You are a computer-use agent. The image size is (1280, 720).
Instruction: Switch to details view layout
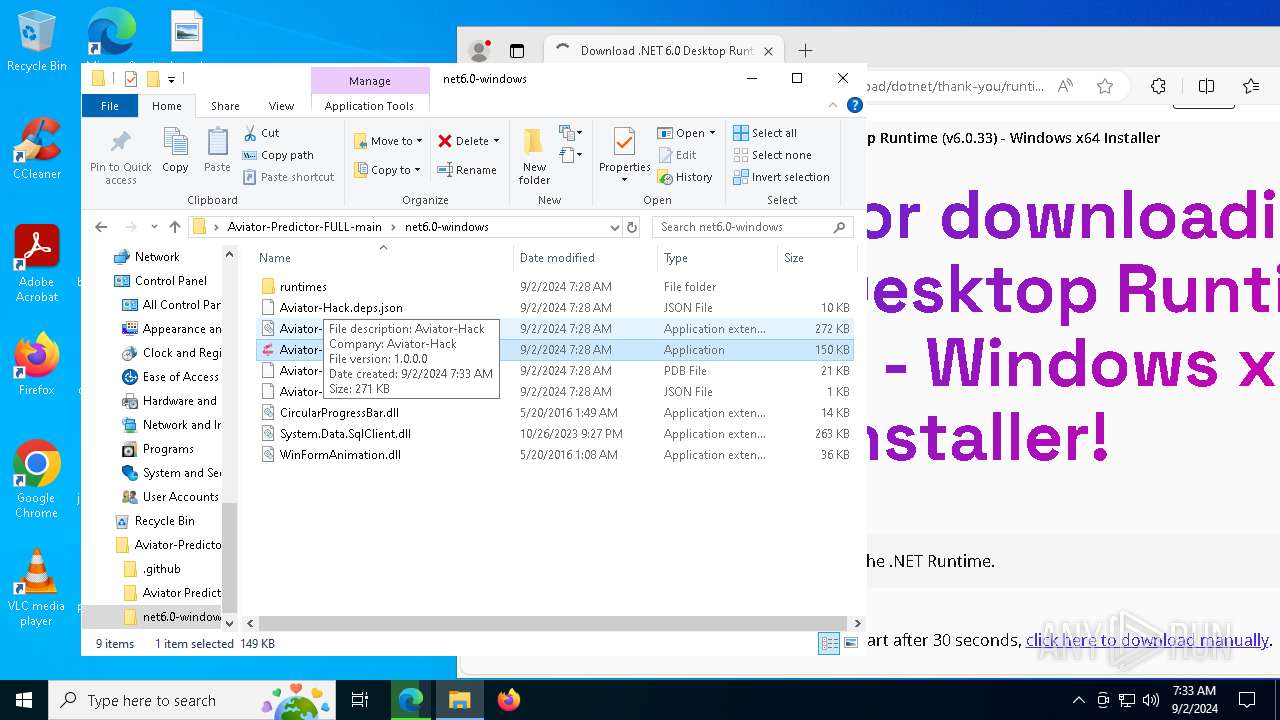[x=829, y=644]
